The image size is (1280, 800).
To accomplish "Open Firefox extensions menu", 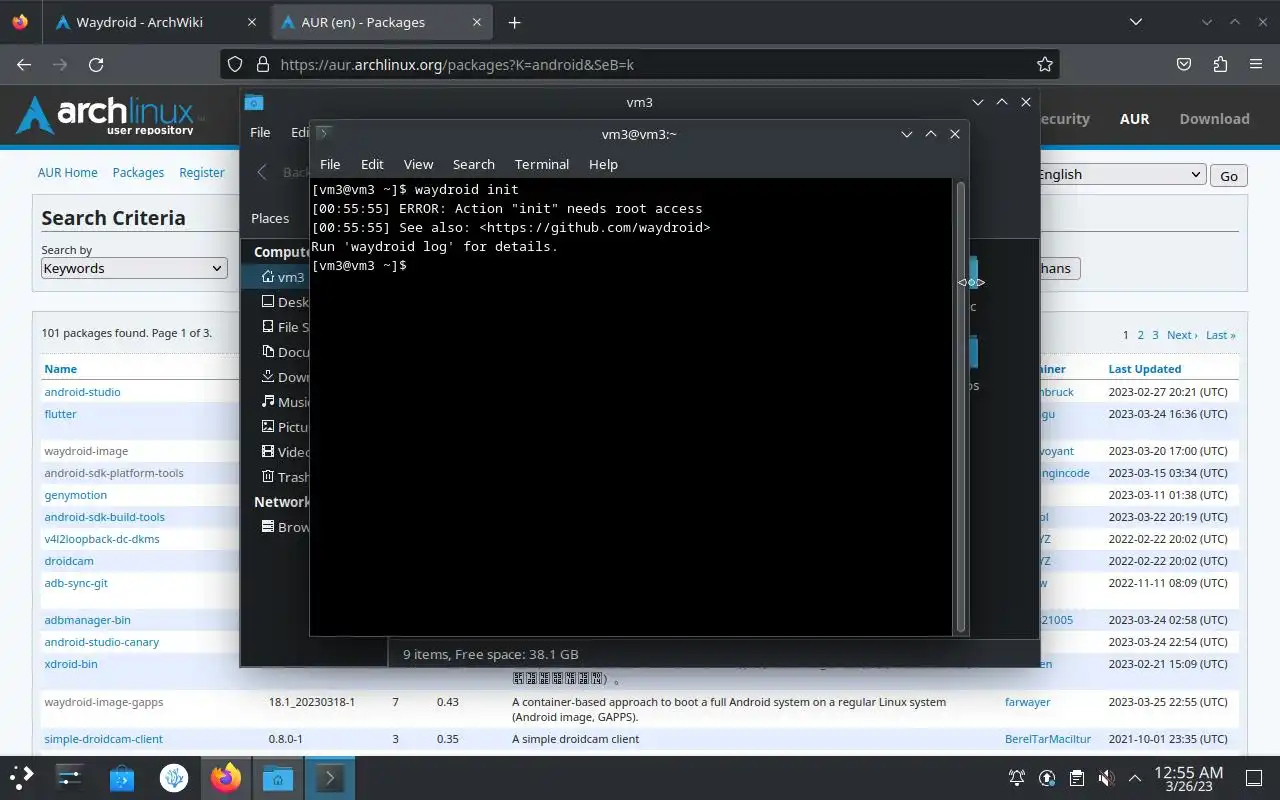I will tap(1220, 64).
